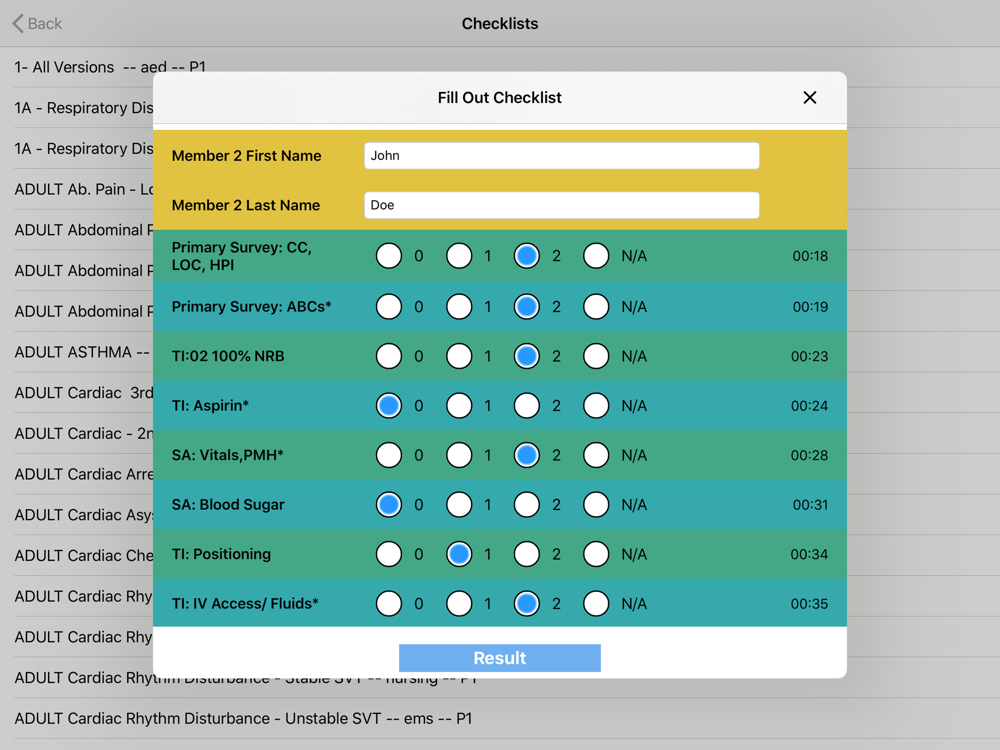Select 2 for Primary Survey: CC, LOC, HPI
Screen dimensions: 1000x750
pos(527,256)
